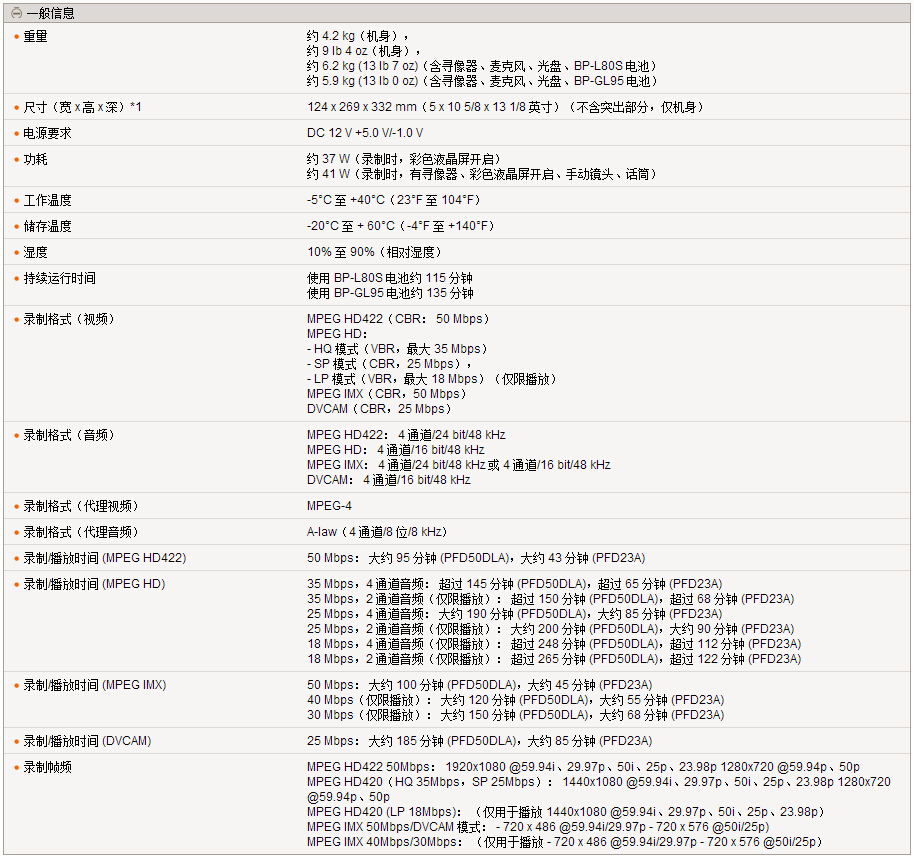914x856 pixels.
Task: Select the 录制格式（音频）row label
Action: (69, 435)
